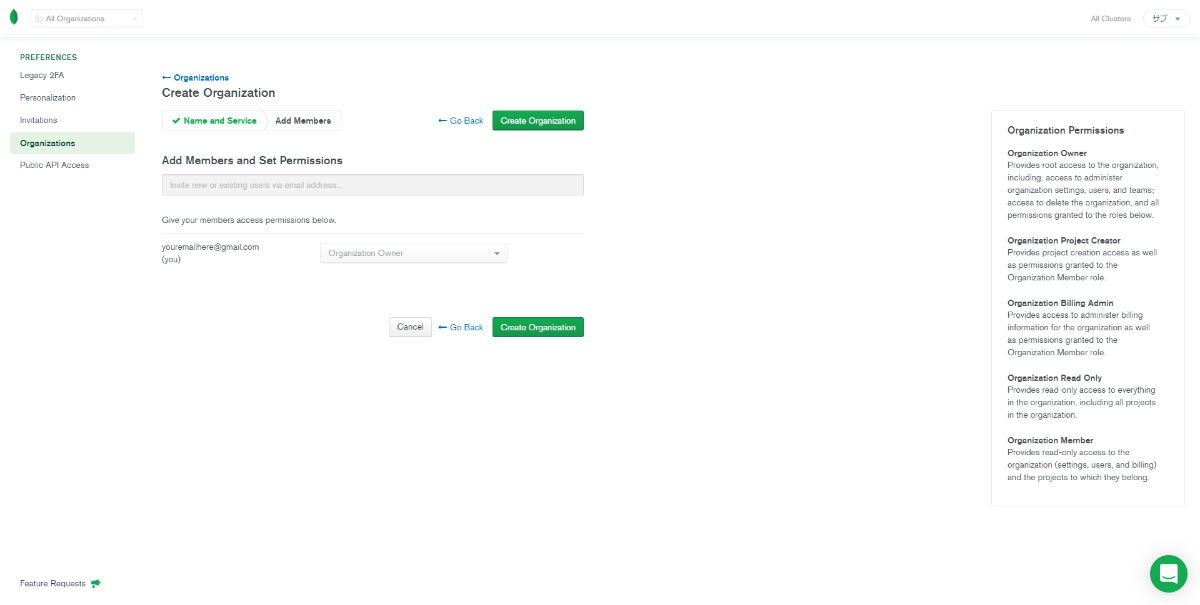Screen dimensions: 1200x605
Task: Click bottom Go Back link
Action: pos(460,327)
